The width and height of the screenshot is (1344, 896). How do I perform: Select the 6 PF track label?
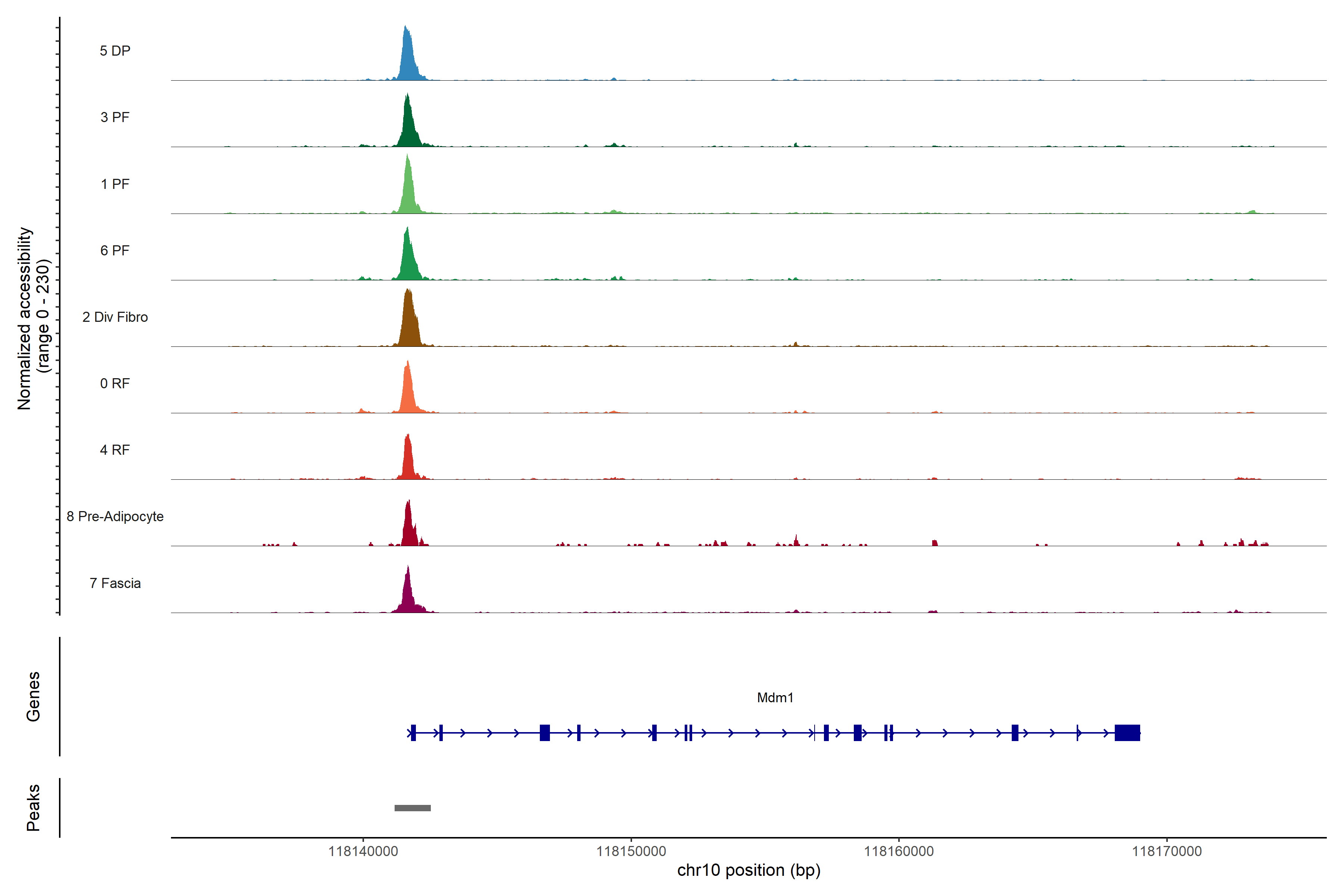click(115, 250)
